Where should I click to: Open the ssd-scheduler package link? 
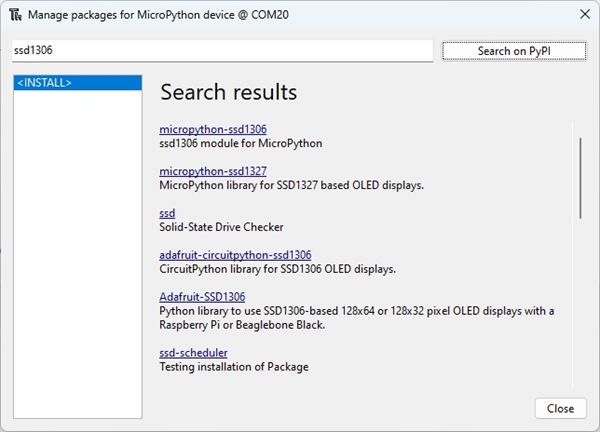193,352
